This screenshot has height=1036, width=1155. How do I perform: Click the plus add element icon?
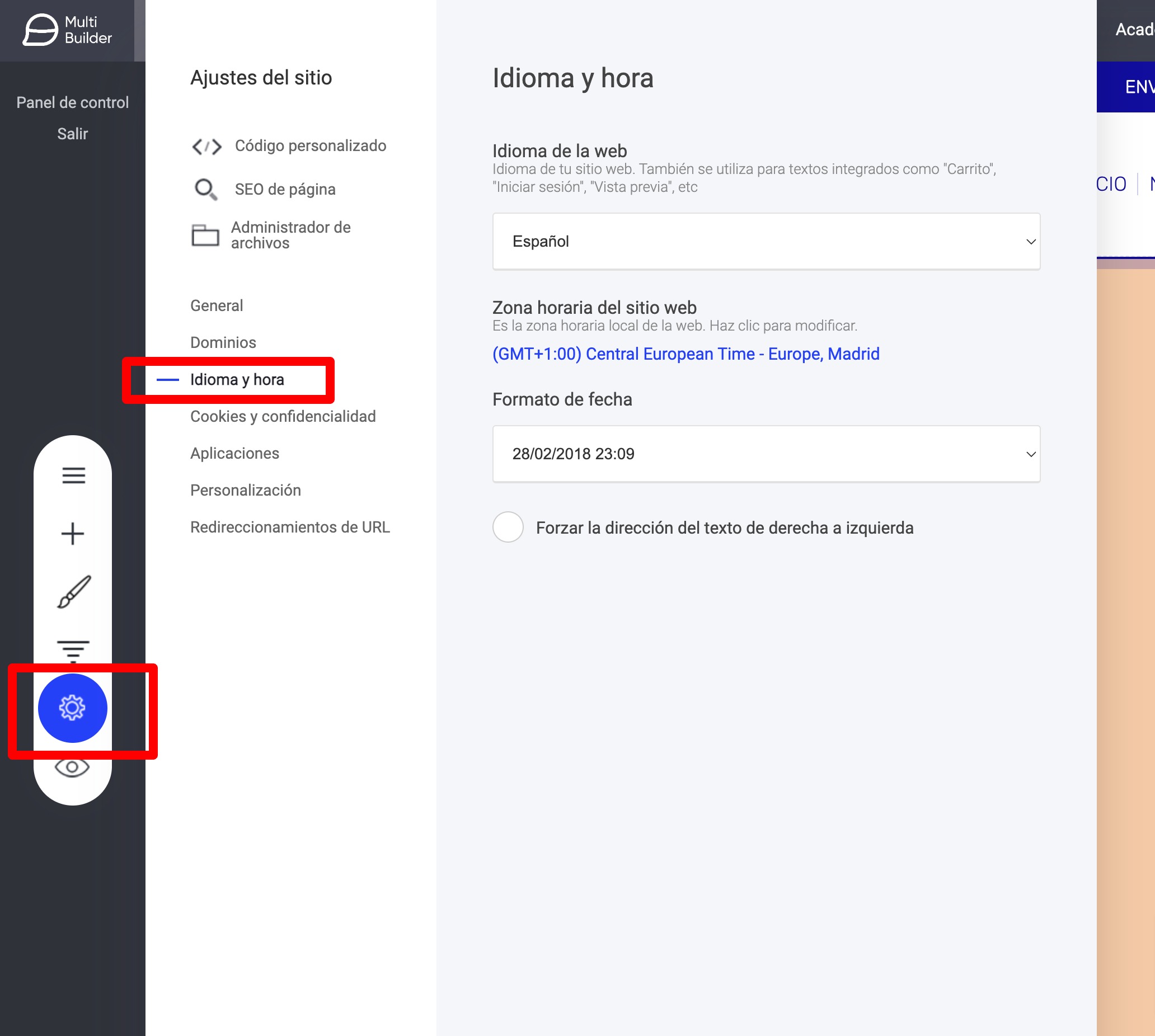[73, 534]
